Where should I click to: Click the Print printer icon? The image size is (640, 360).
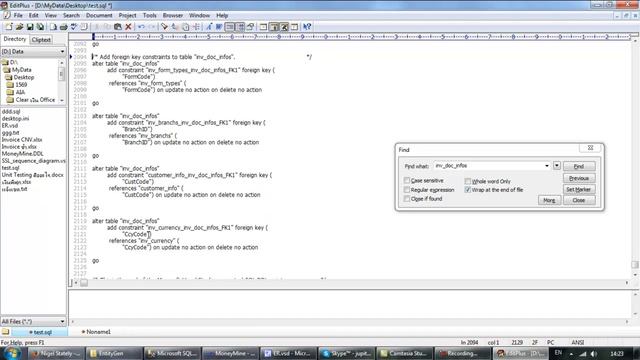pos(63,27)
